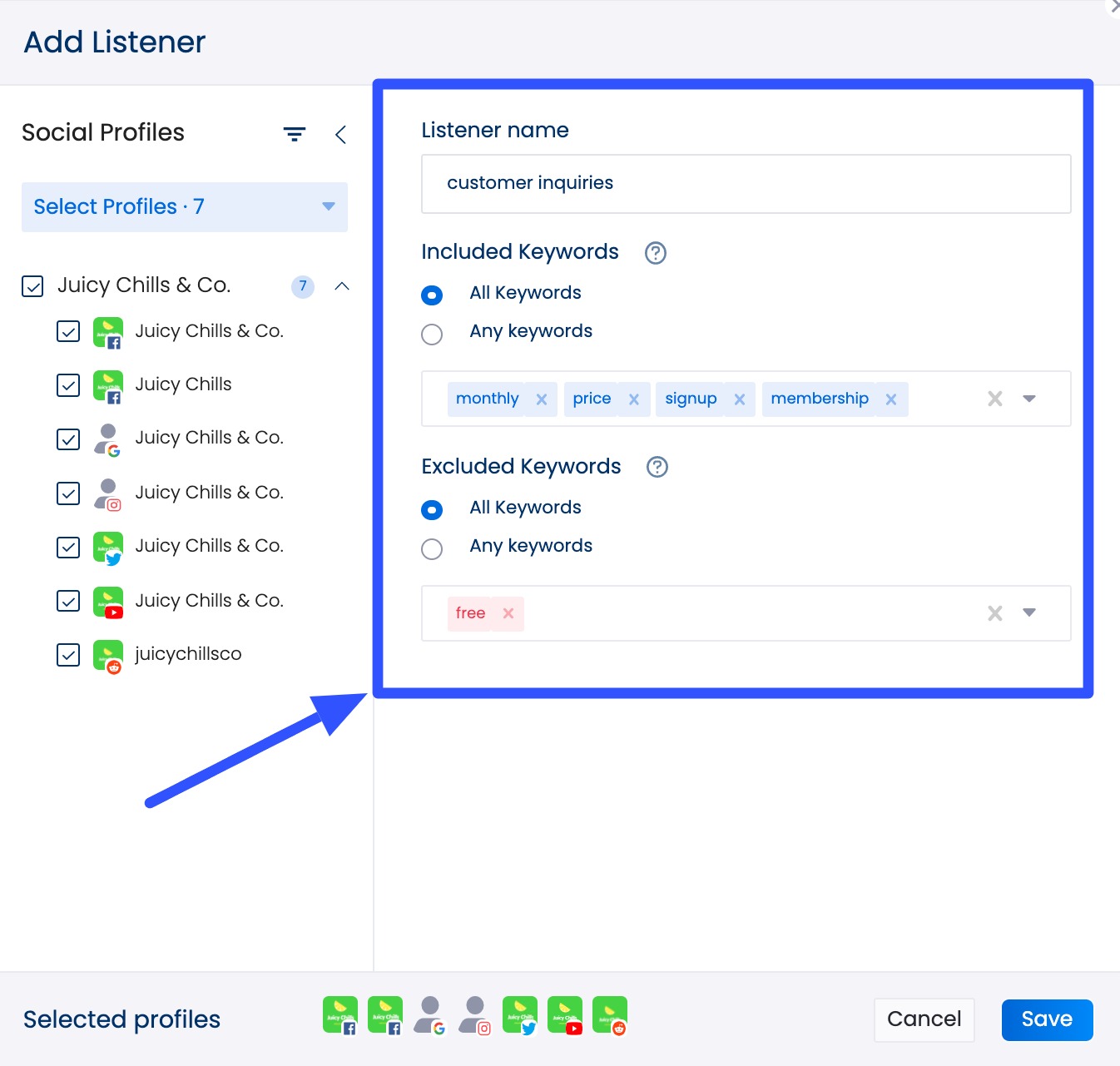The height and width of the screenshot is (1066, 1120).
Task: Click the Save button
Action: [1047, 1019]
